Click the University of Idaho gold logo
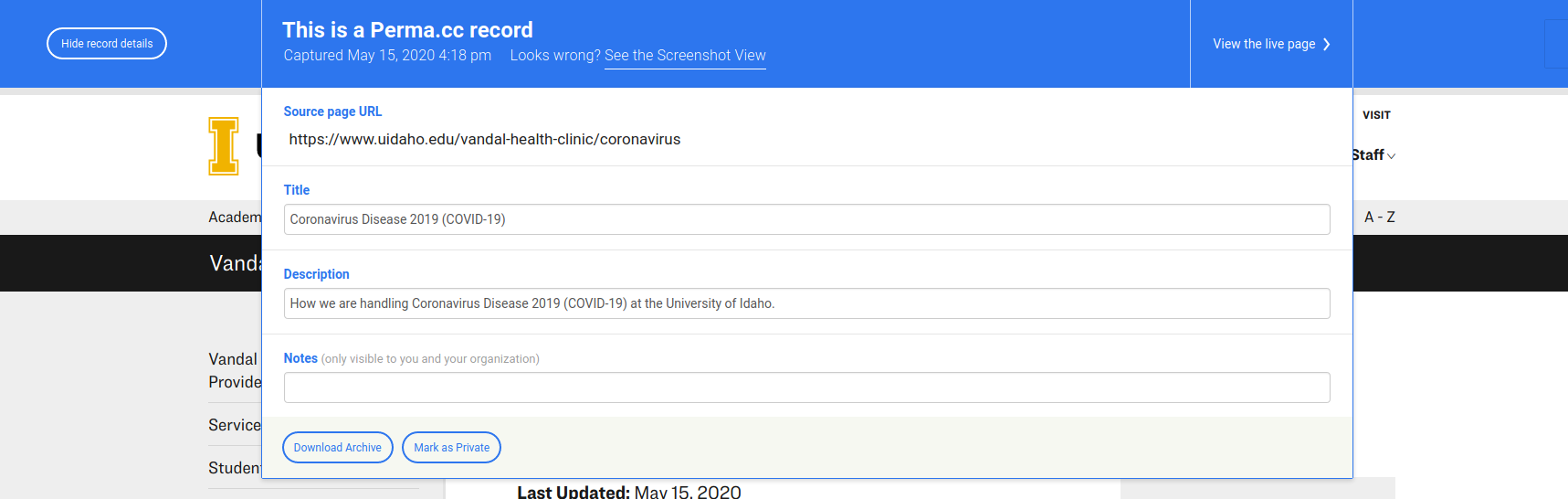 pos(224,146)
